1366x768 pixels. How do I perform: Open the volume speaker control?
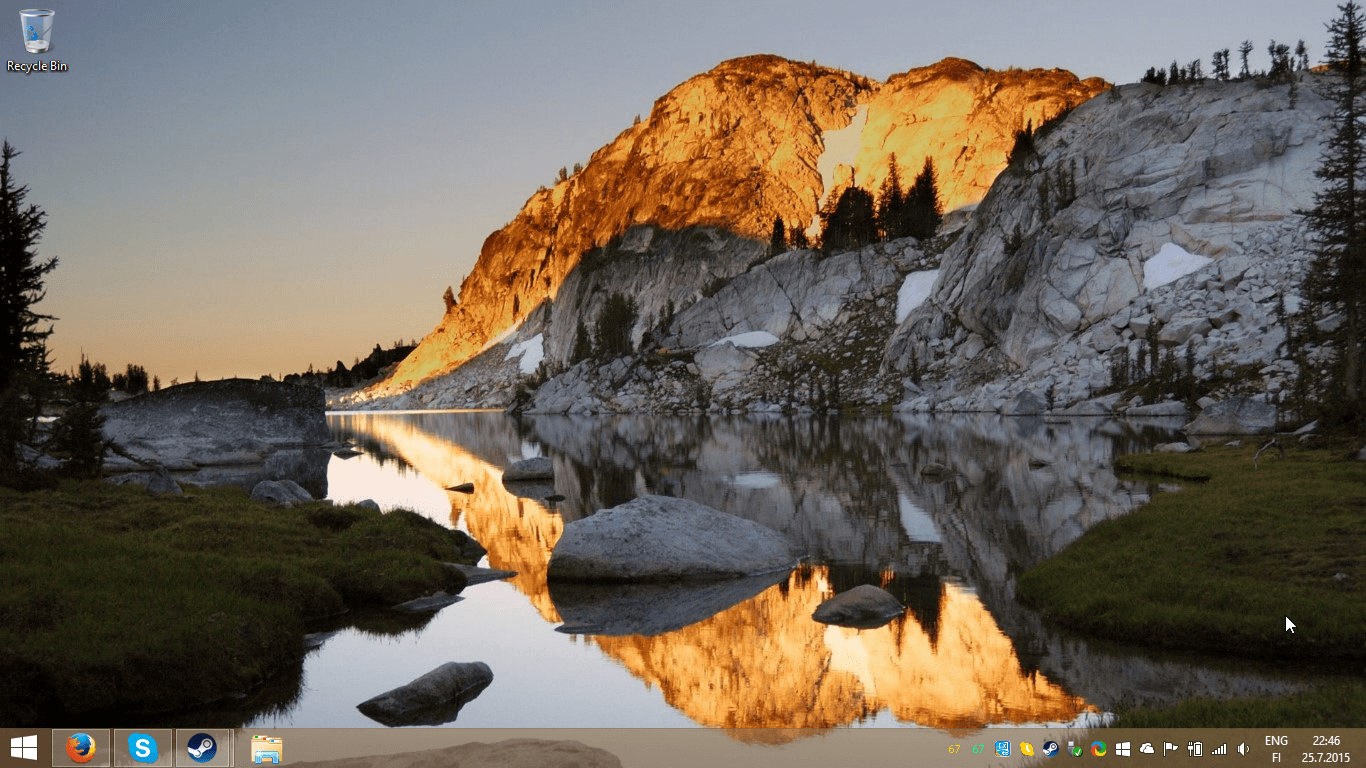click(x=1243, y=749)
